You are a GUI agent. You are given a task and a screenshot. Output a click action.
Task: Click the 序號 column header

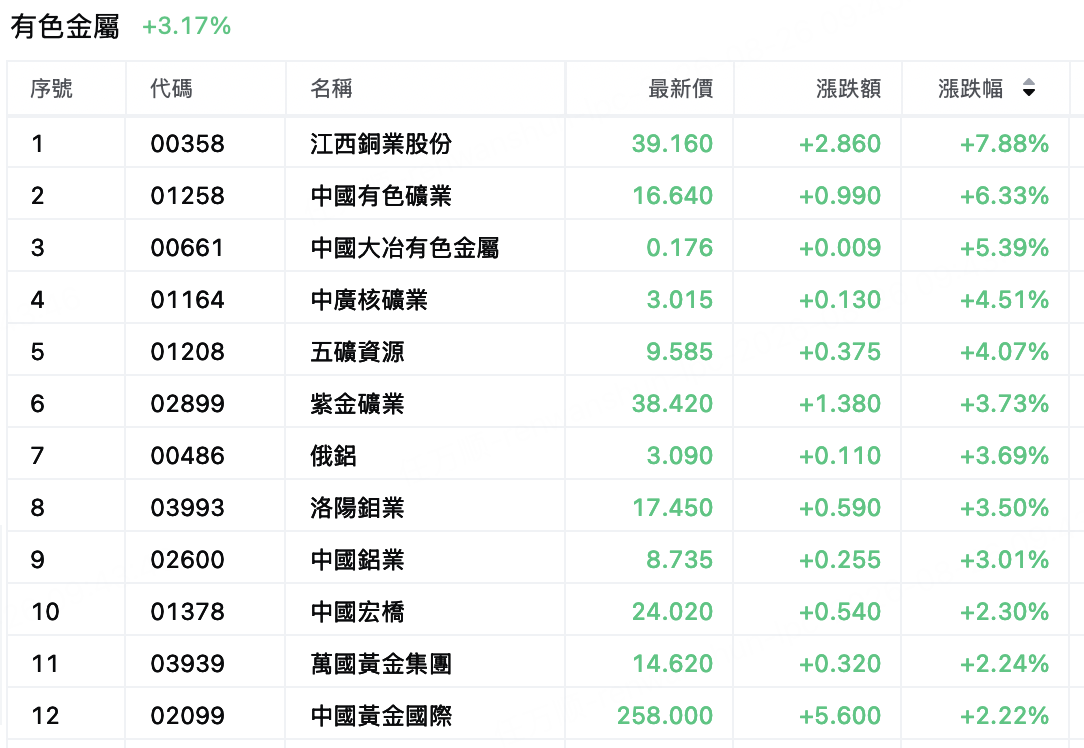pos(51,88)
